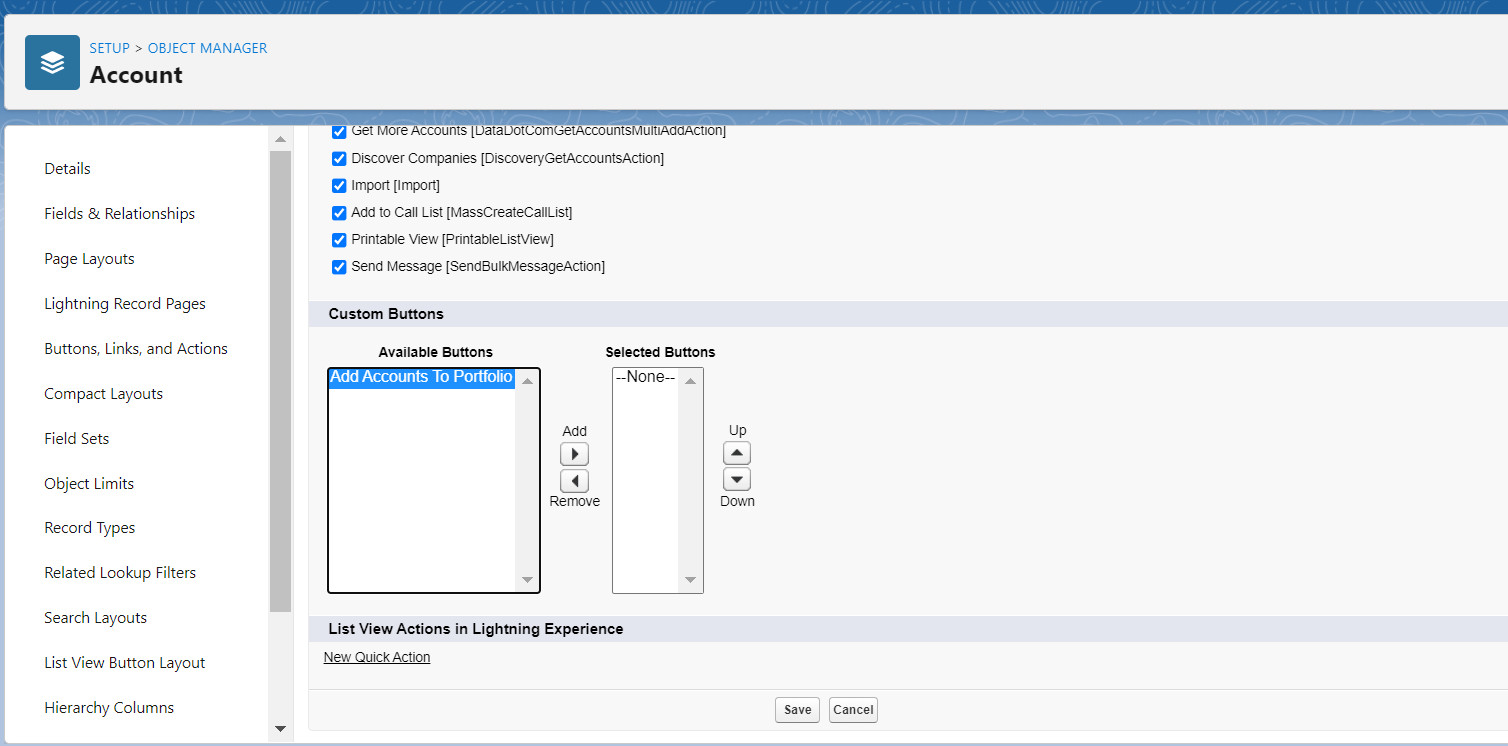Select Add Accounts To Portfolio in Available Buttons

coord(421,377)
